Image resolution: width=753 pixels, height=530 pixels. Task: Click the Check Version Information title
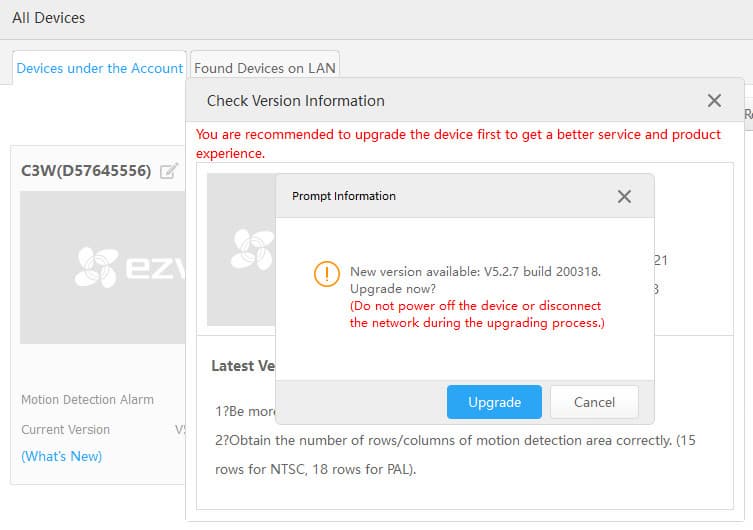pyautogui.click(x=296, y=100)
